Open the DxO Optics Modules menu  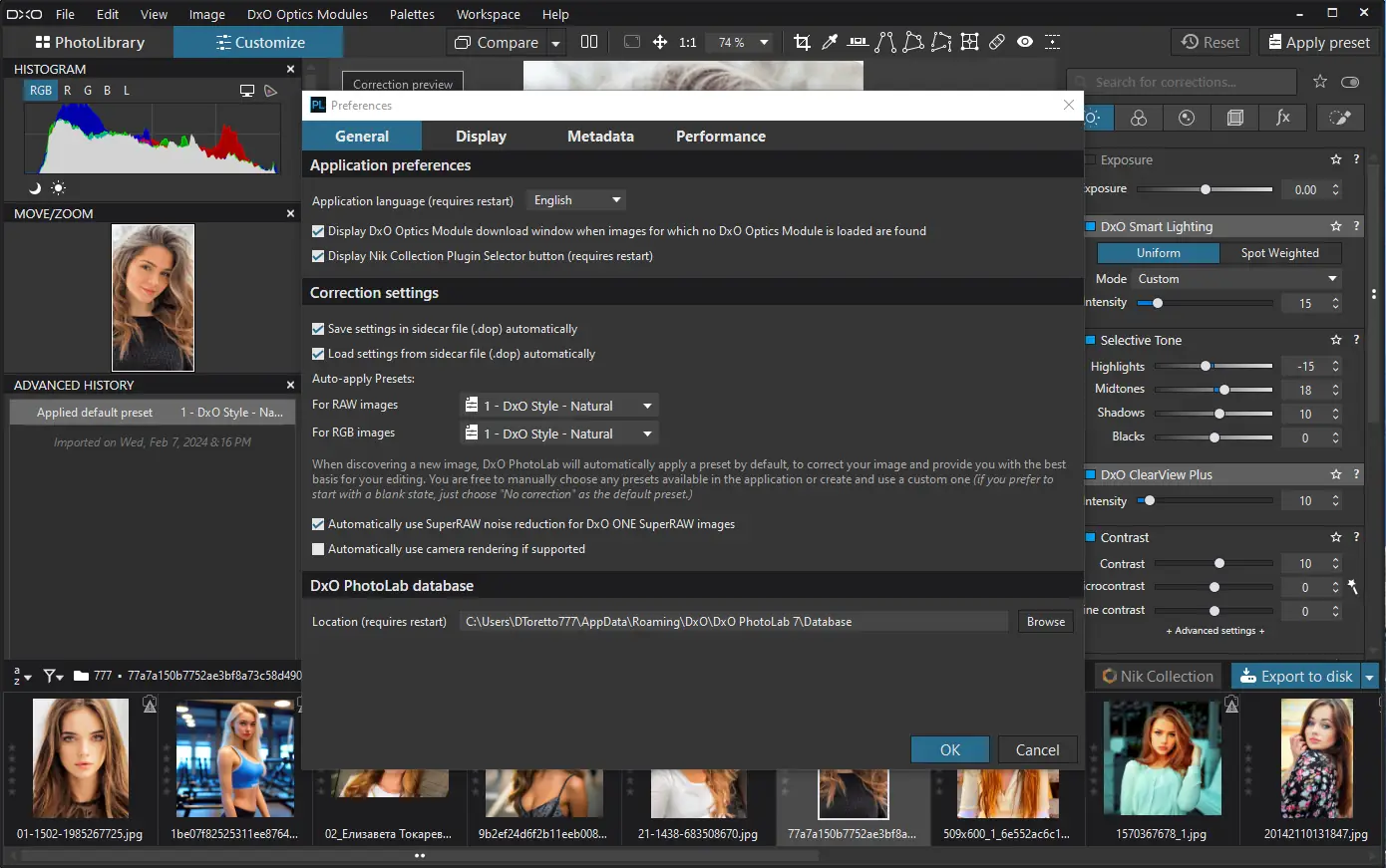307,14
